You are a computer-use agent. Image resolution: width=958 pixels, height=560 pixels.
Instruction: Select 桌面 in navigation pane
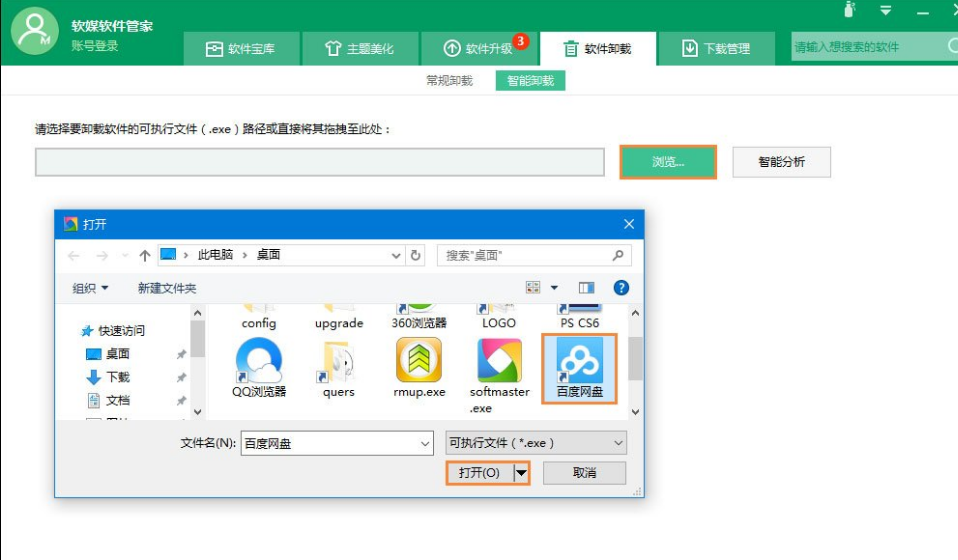[x=108, y=354]
